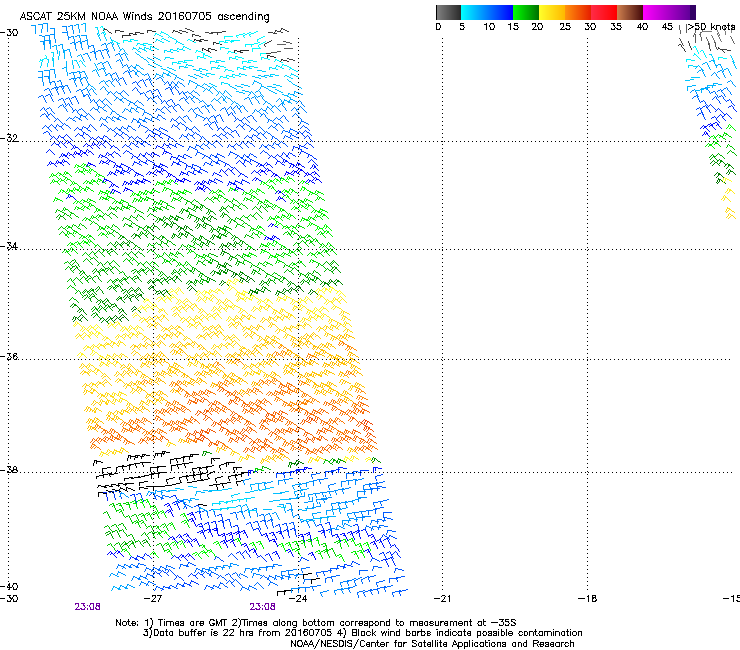The image size is (740, 650).
Task: Select the '35' legend scale label
Action: click(616, 27)
